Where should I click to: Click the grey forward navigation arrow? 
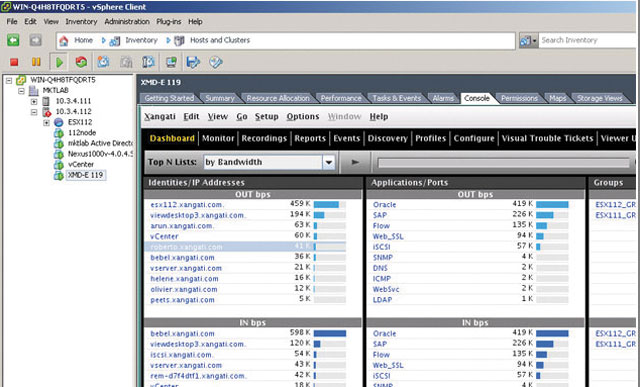(36, 40)
